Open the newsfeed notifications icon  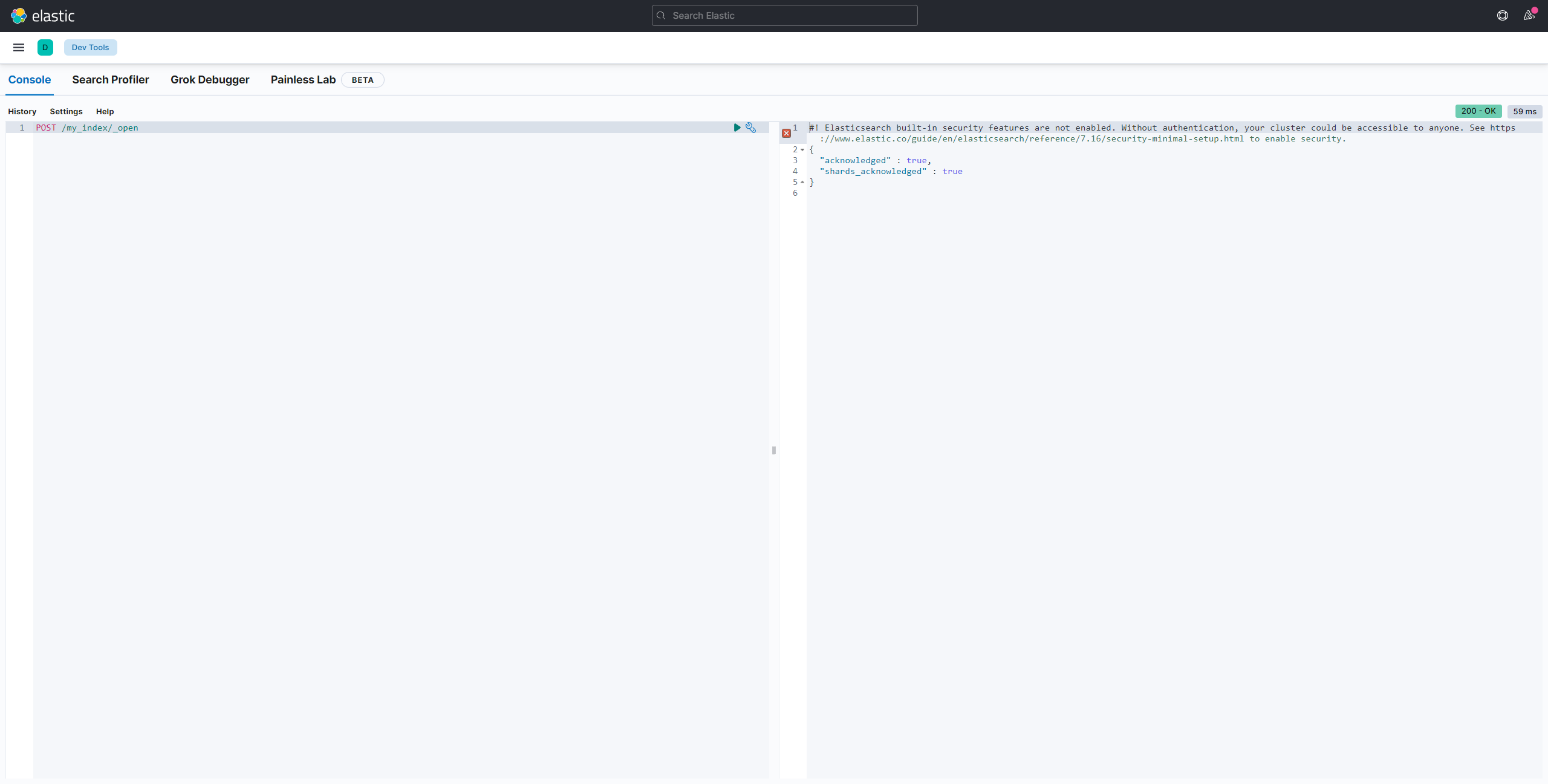pyautogui.click(x=1529, y=16)
